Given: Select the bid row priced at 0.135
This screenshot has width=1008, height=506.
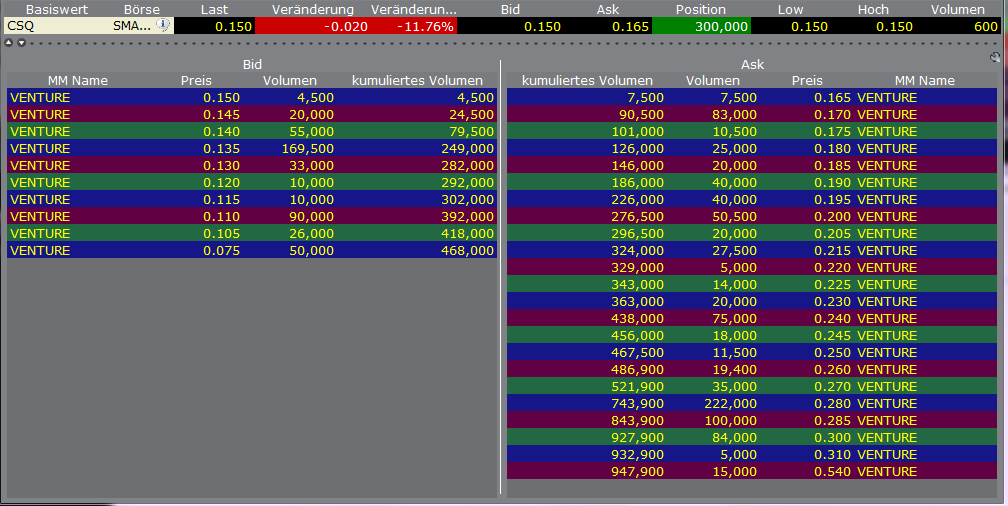Looking at the screenshot, I should [x=251, y=148].
